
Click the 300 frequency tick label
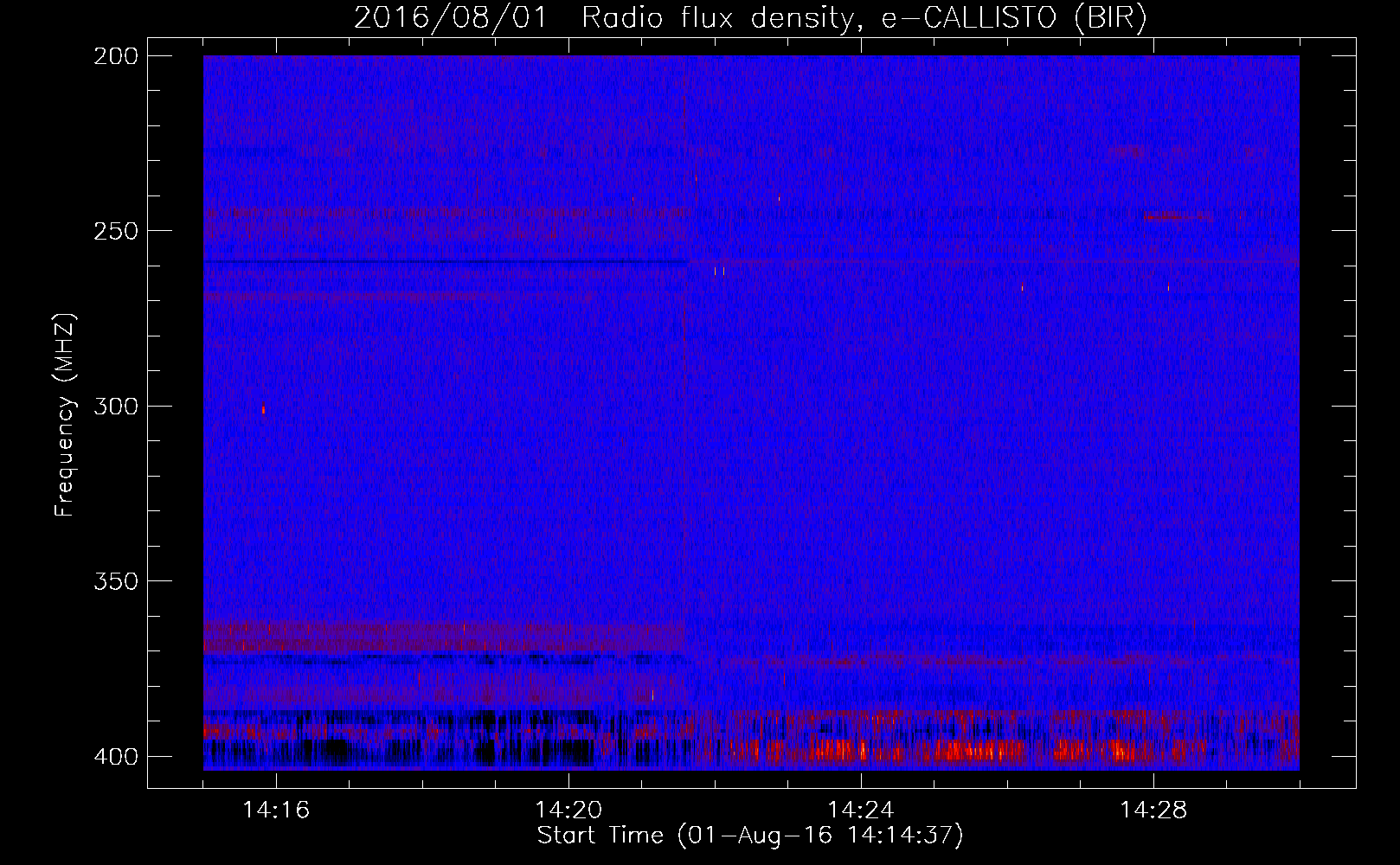click(x=115, y=407)
